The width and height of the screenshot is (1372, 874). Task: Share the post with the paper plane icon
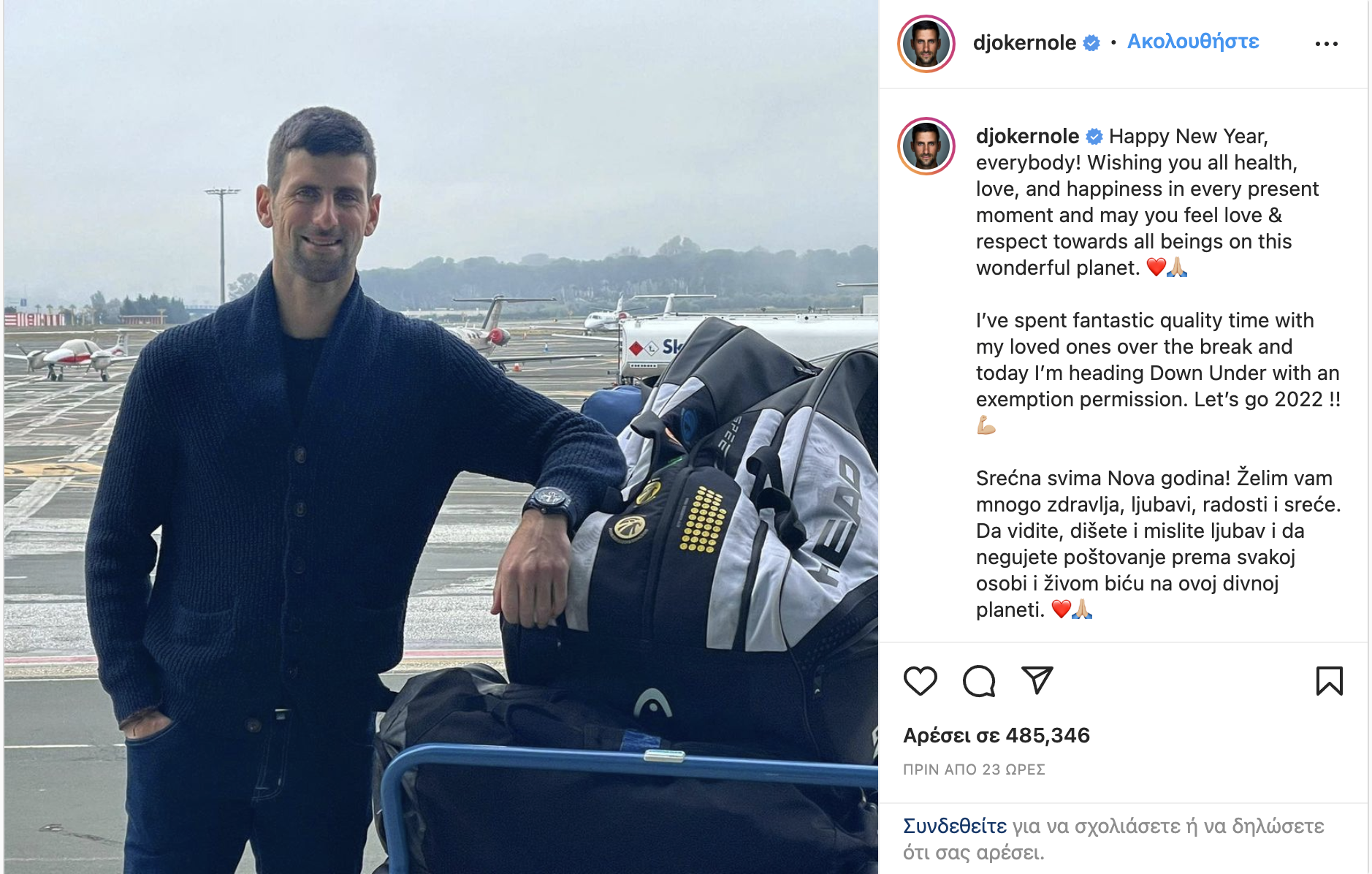tap(1037, 680)
